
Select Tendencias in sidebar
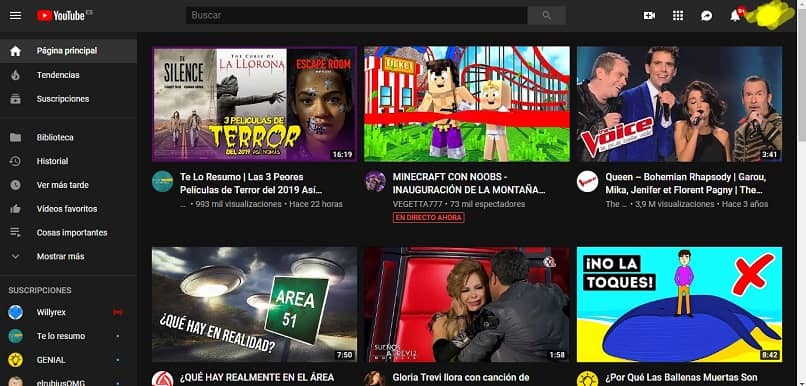click(x=68, y=75)
